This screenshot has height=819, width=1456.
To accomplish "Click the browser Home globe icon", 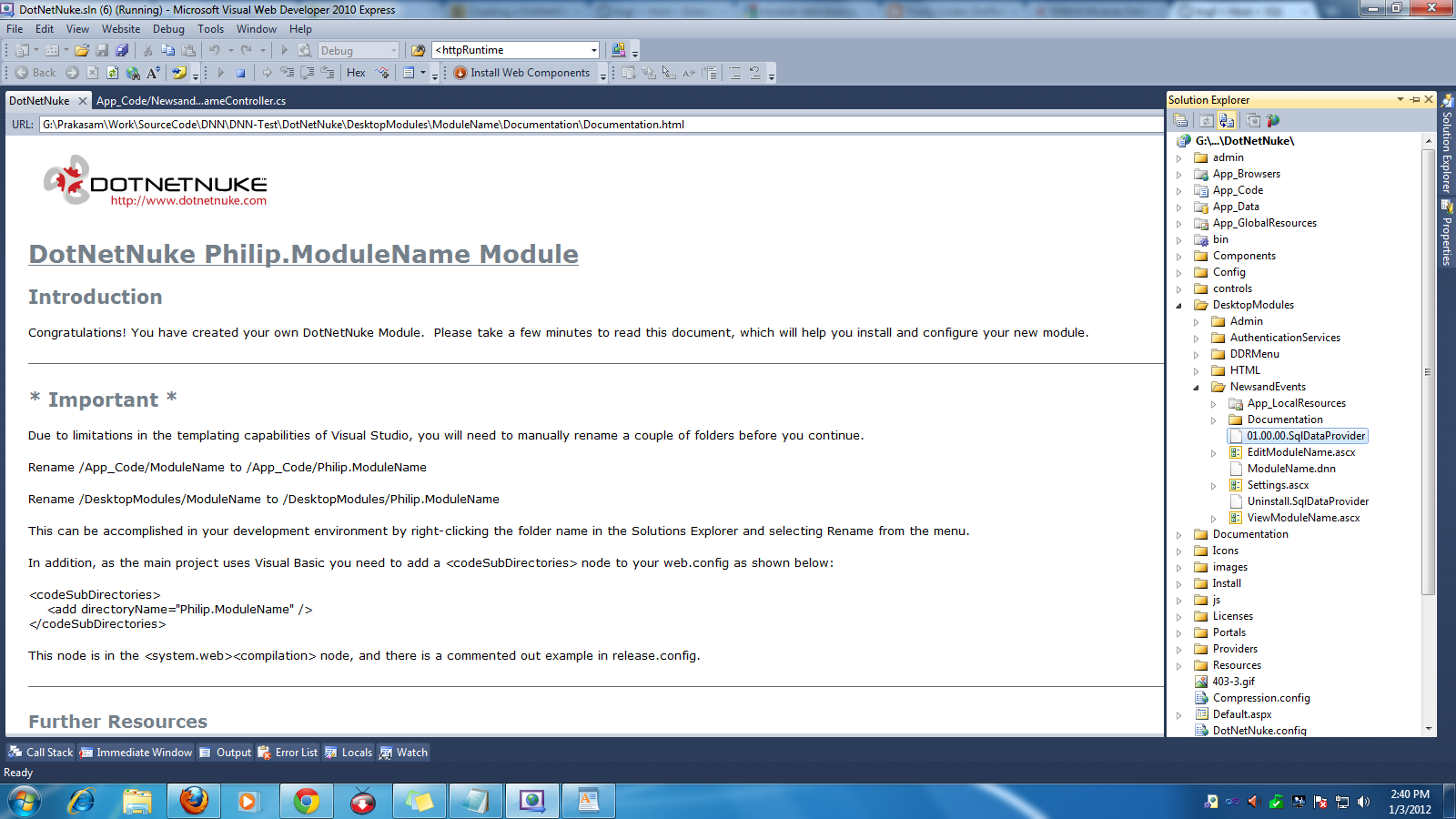I will [133, 73].
